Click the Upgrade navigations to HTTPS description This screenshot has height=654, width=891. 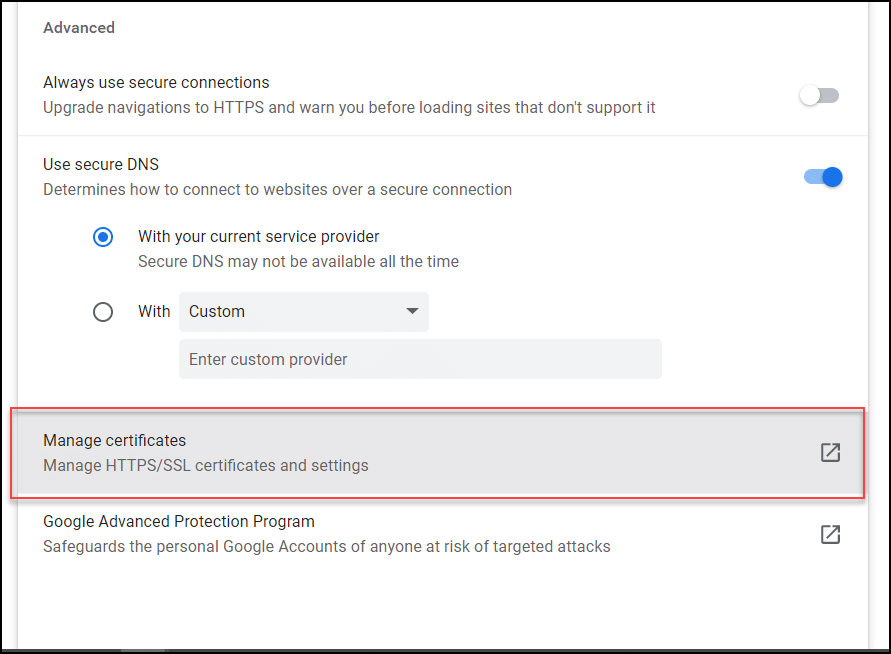(349, 107)
